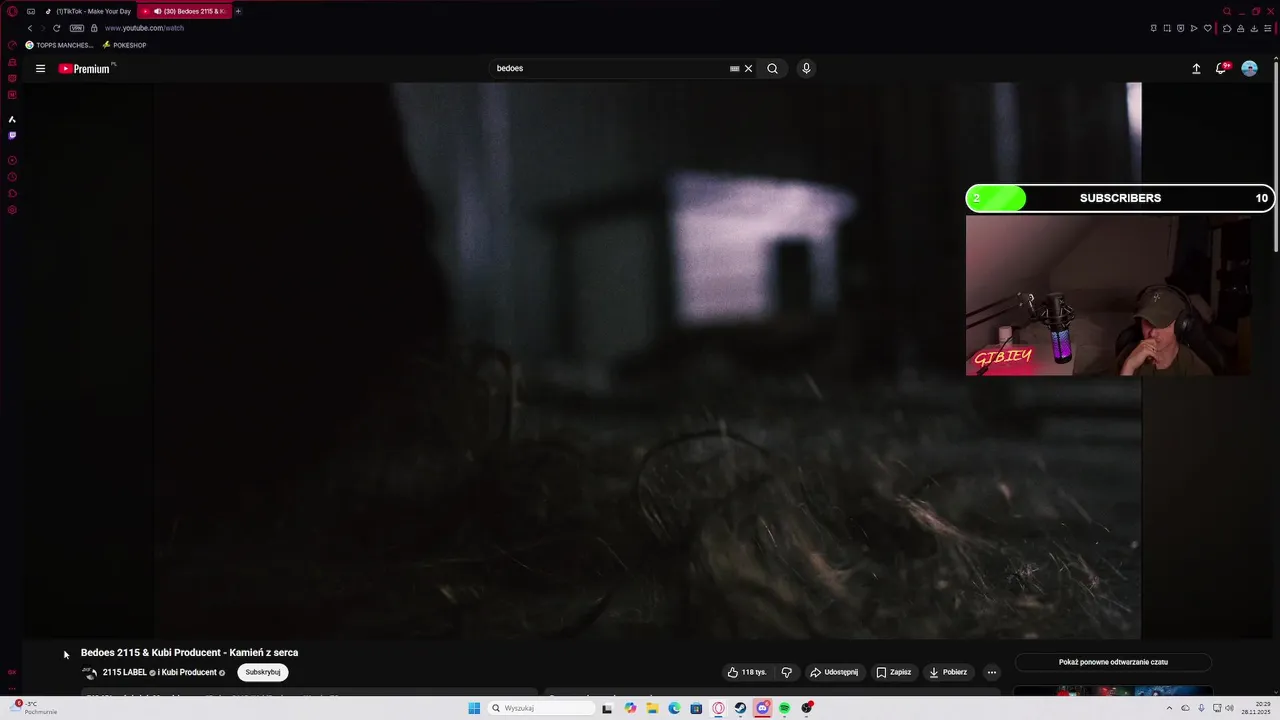Expand hidden system tray icons chevron
Screen dimensions: 1280x720
[1170, 708]
